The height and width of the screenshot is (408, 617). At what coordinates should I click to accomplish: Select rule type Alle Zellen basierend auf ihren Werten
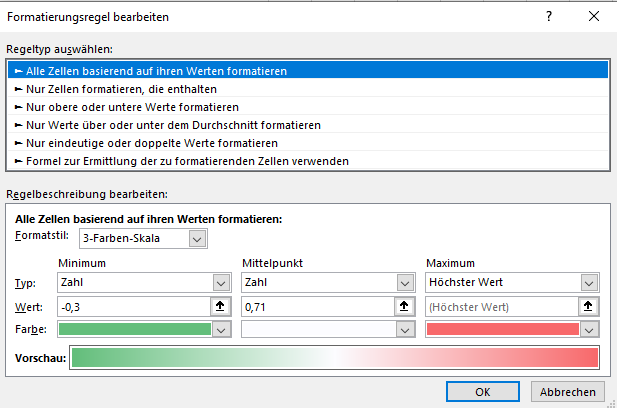pos(308,71)
